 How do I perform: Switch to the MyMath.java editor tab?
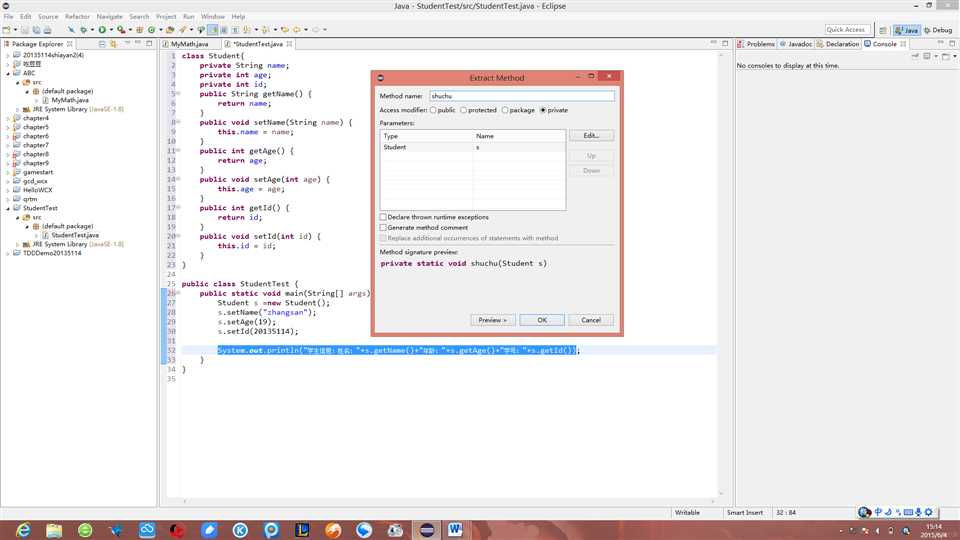point(188,44)
